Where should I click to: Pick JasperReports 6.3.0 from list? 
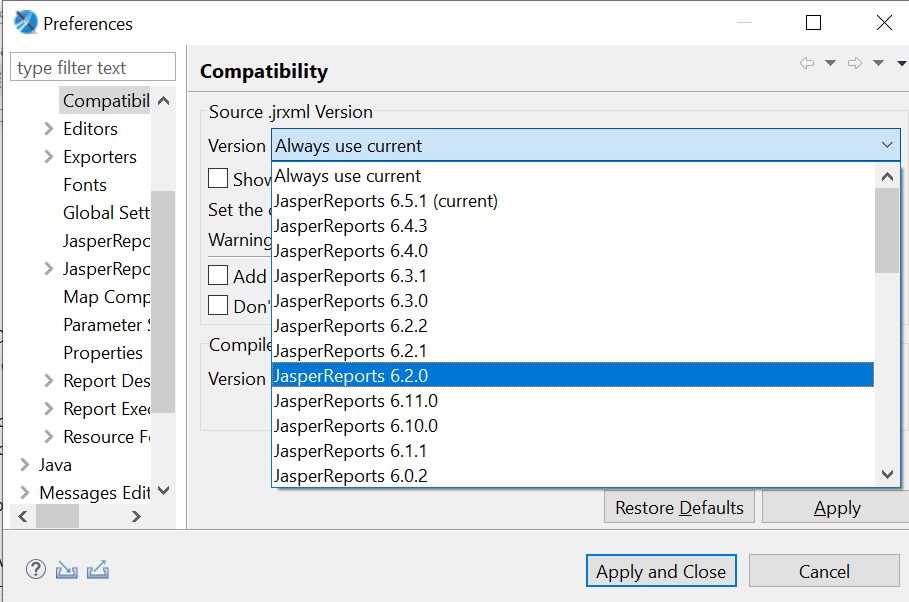[x=573, y=300]
